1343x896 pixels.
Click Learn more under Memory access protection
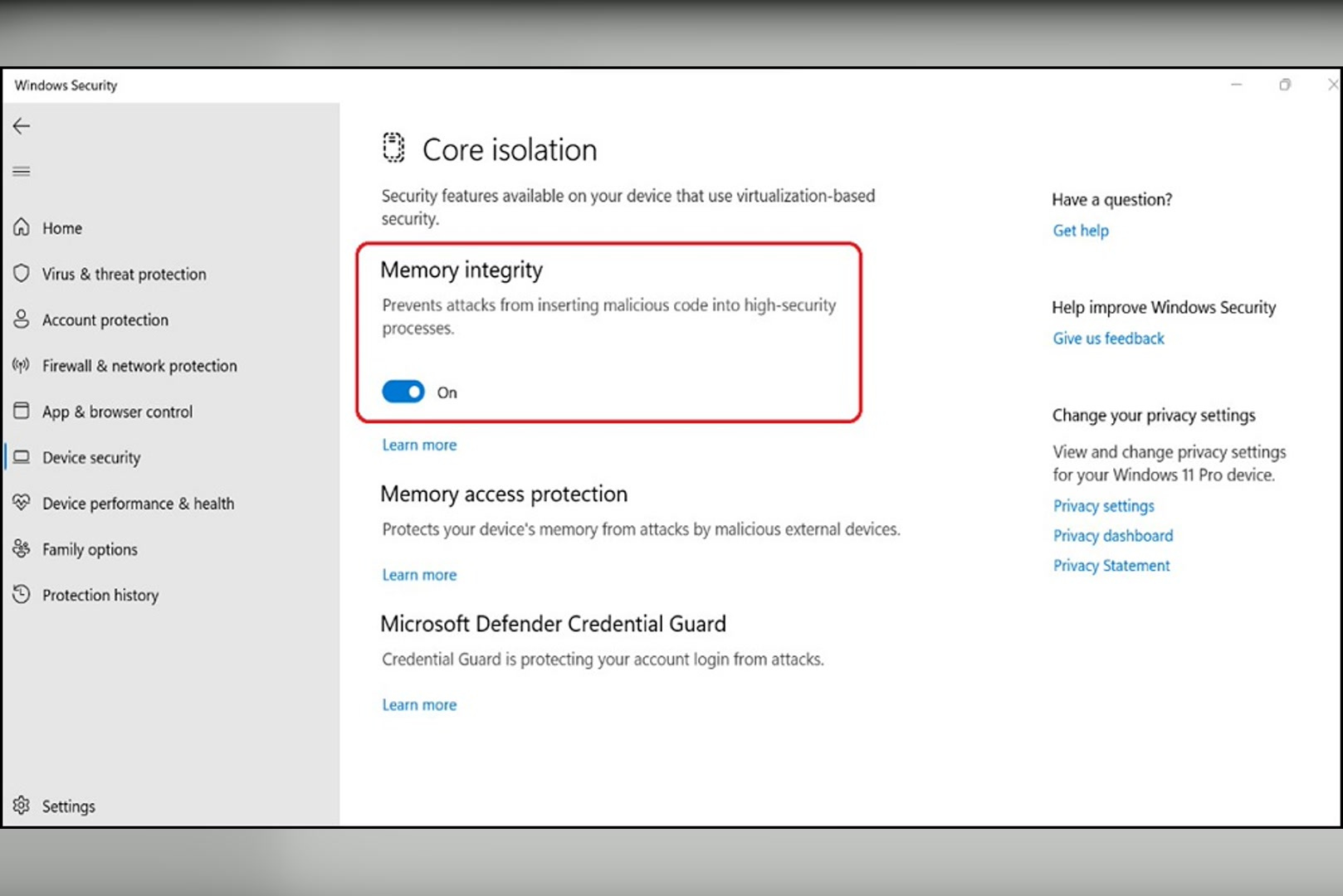pyautogui.click(x=419, y=575)
